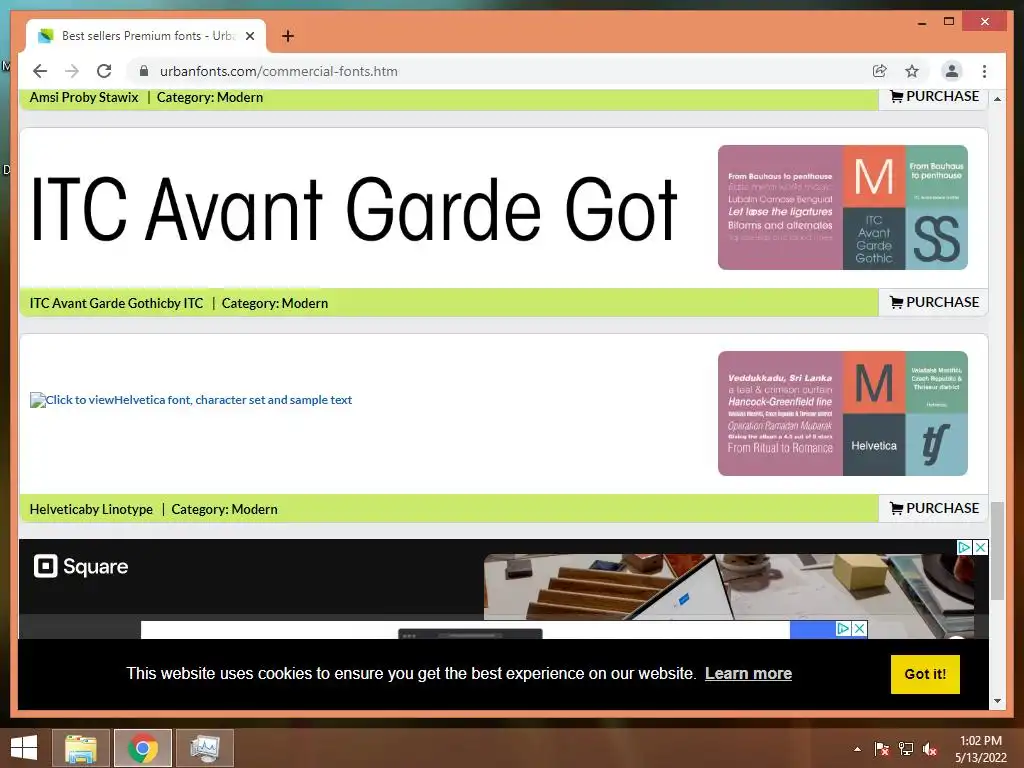Open the network status tray icon
This screenshot has width=1024, height=768.
point(906,749)
